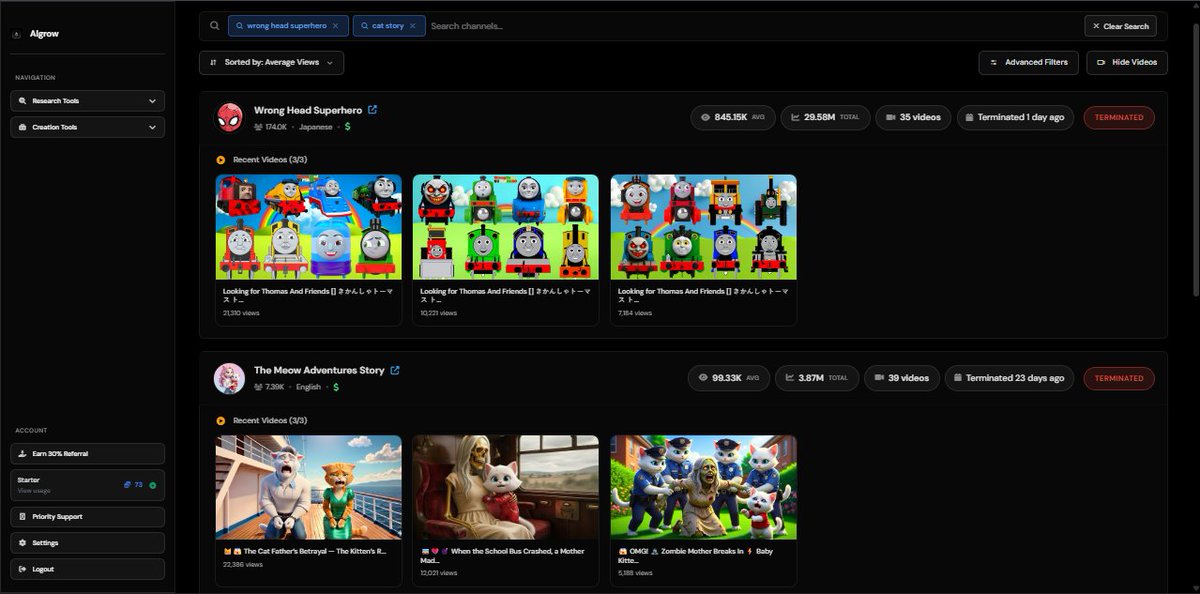The width and height of the screenshot is (1200, 594).
Task: Click the Creation Tools briefcase icon
Action: tap(24, 127)
